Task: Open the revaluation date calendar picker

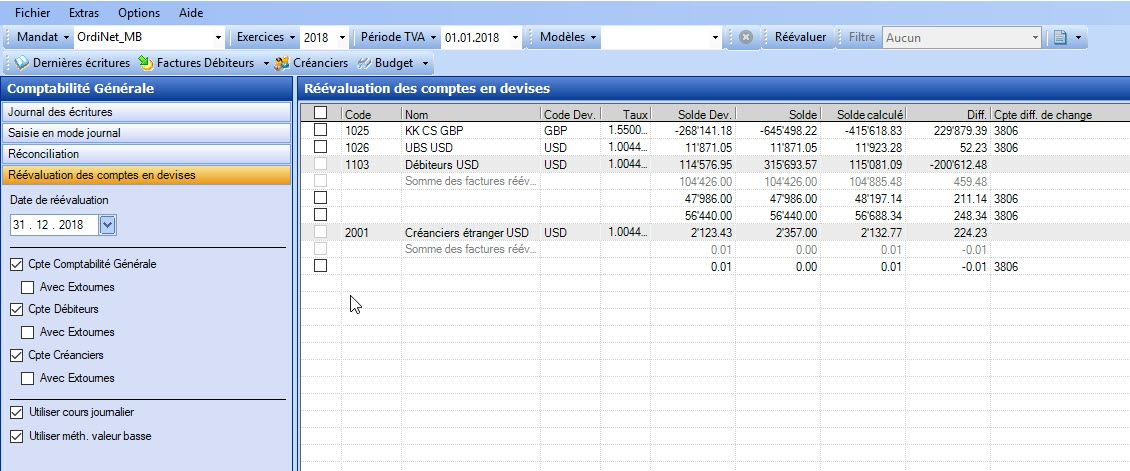Action: [108, 226]
